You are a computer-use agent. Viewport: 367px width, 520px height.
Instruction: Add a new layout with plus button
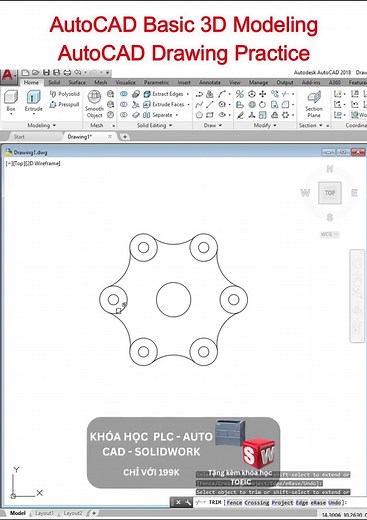pos(94,513)
